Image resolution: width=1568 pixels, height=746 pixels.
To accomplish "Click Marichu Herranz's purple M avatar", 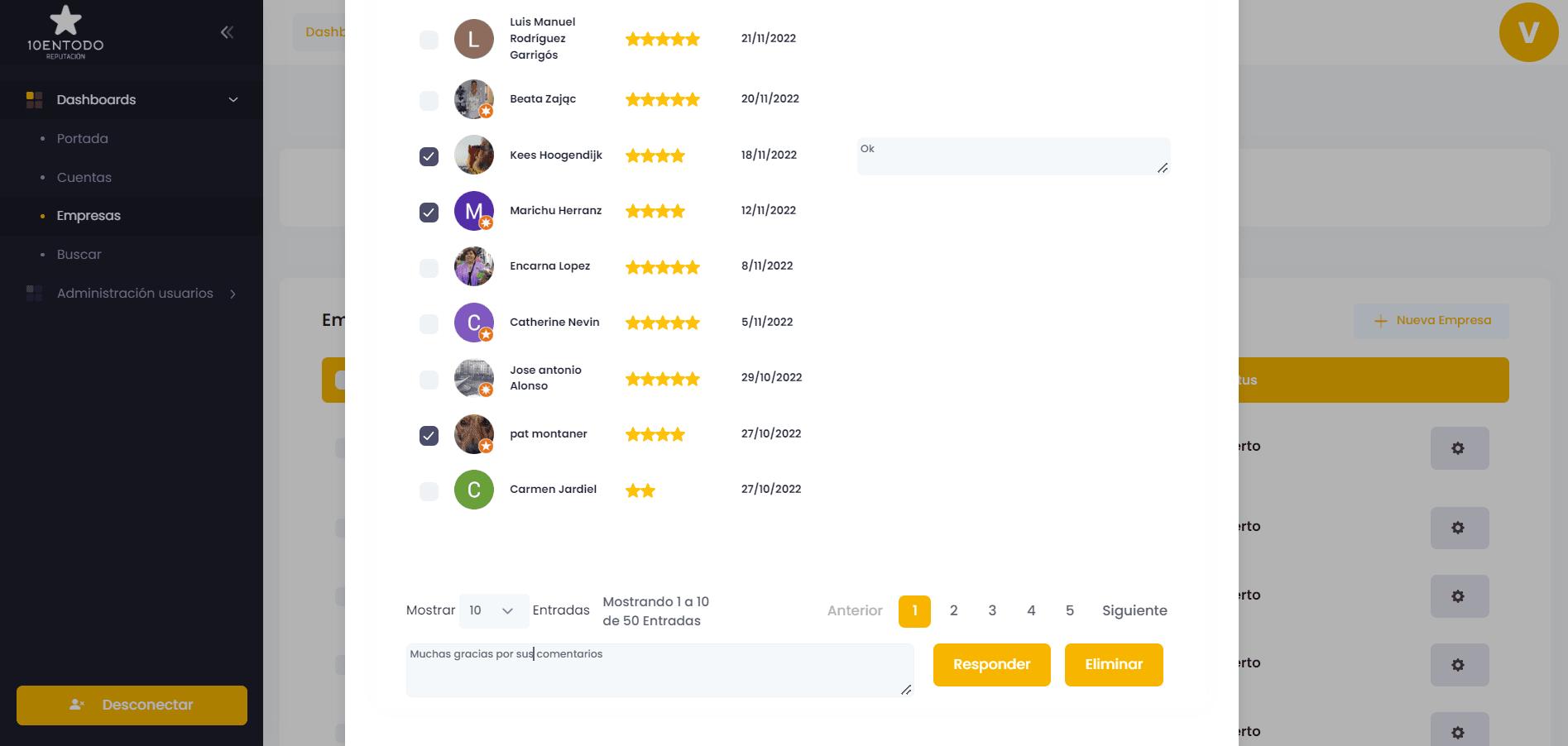I will pyautogui.click(x=473, y=211).
